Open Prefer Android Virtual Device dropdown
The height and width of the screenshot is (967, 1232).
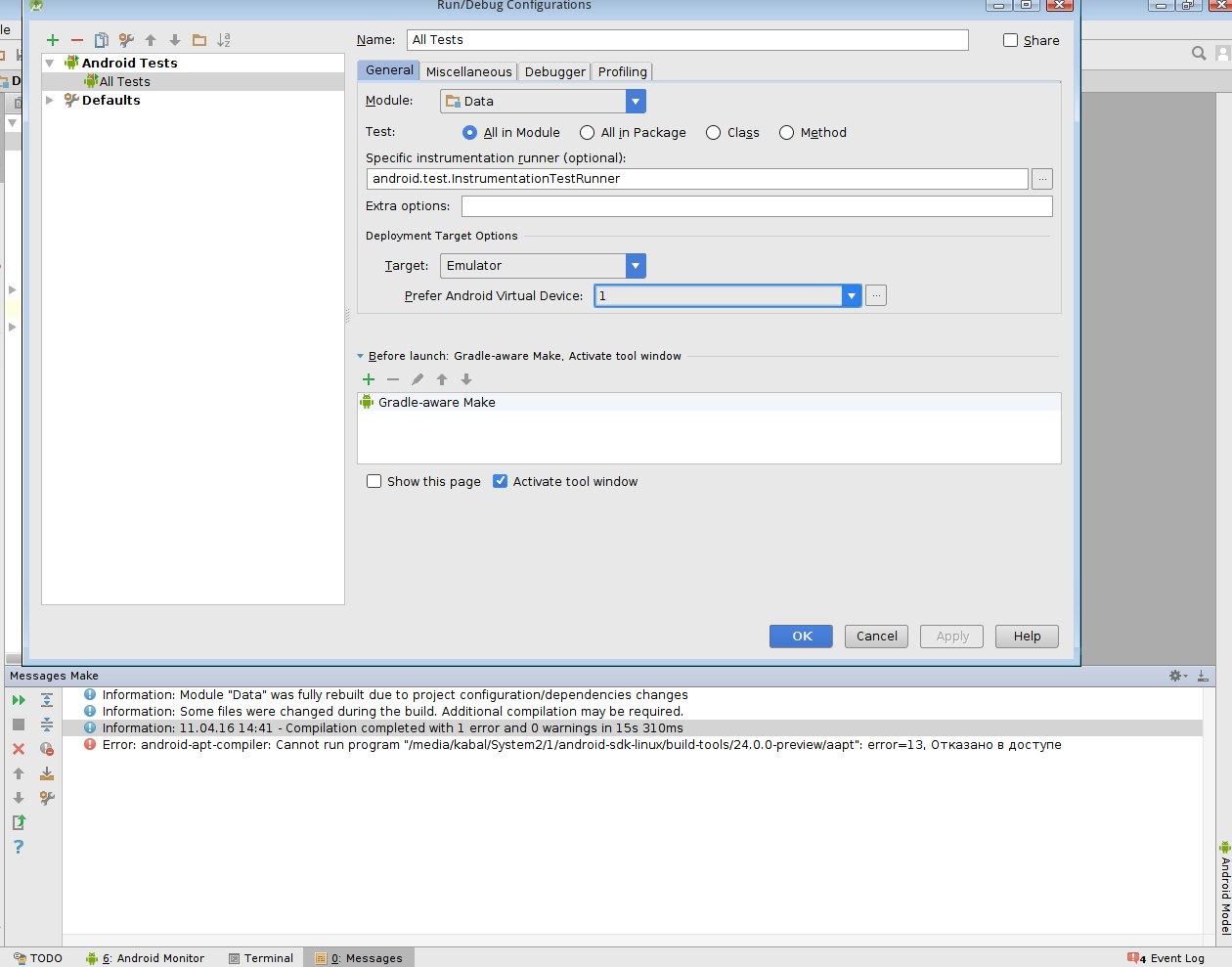[x=727, y=295]
